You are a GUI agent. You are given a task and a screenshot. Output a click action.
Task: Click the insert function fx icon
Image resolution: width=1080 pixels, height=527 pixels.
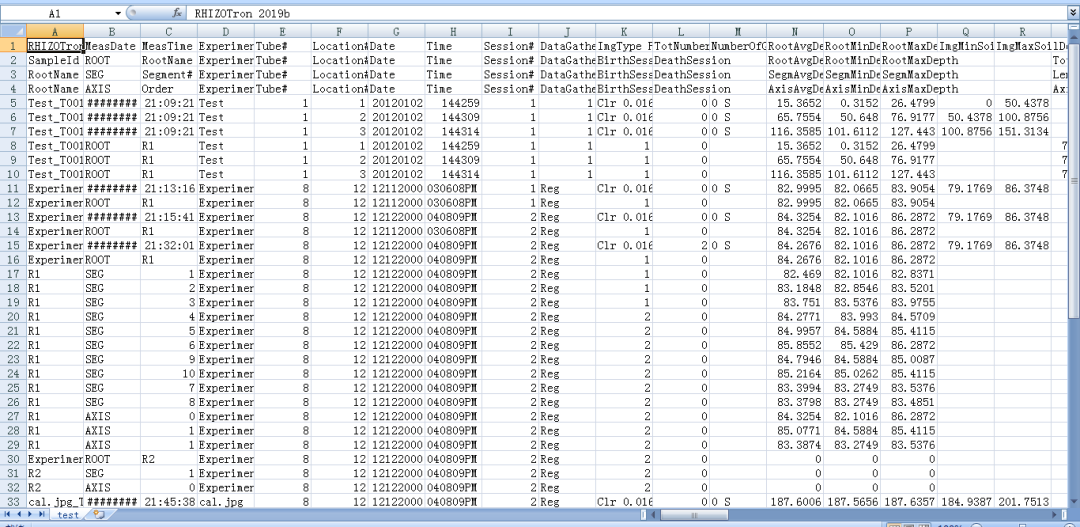[177, 14]
